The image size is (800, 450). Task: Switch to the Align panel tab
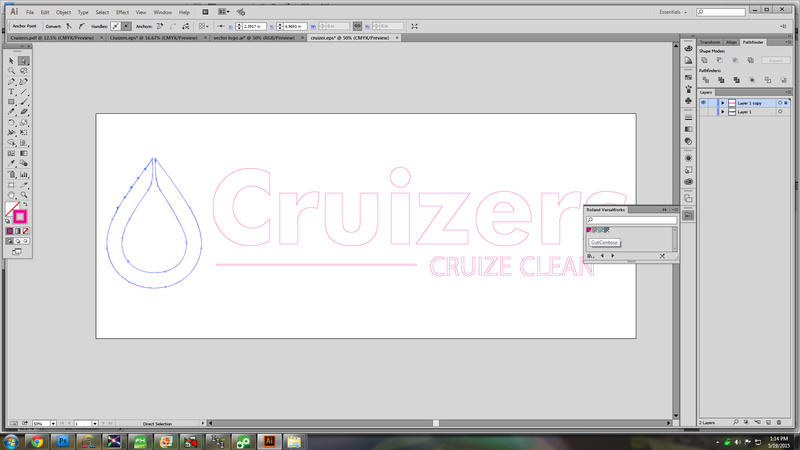click(731, 42)
